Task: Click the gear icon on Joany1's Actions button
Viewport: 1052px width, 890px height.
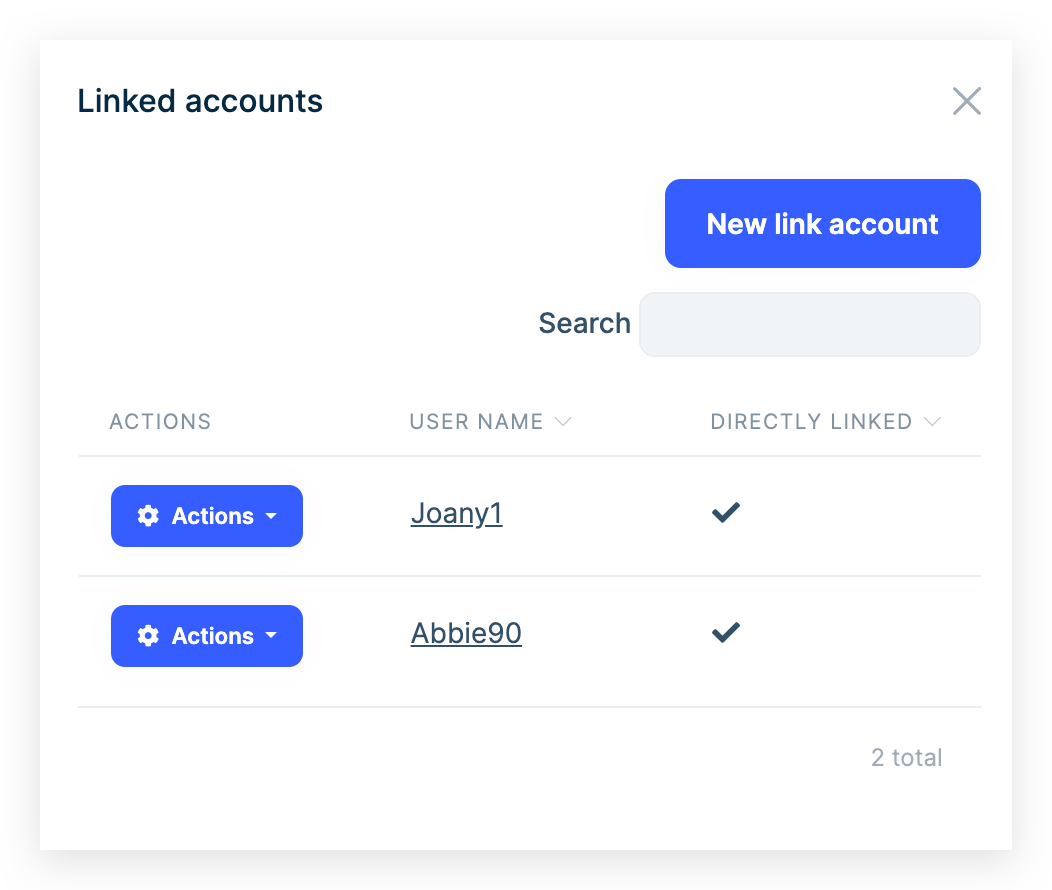Action: point(148,516)
